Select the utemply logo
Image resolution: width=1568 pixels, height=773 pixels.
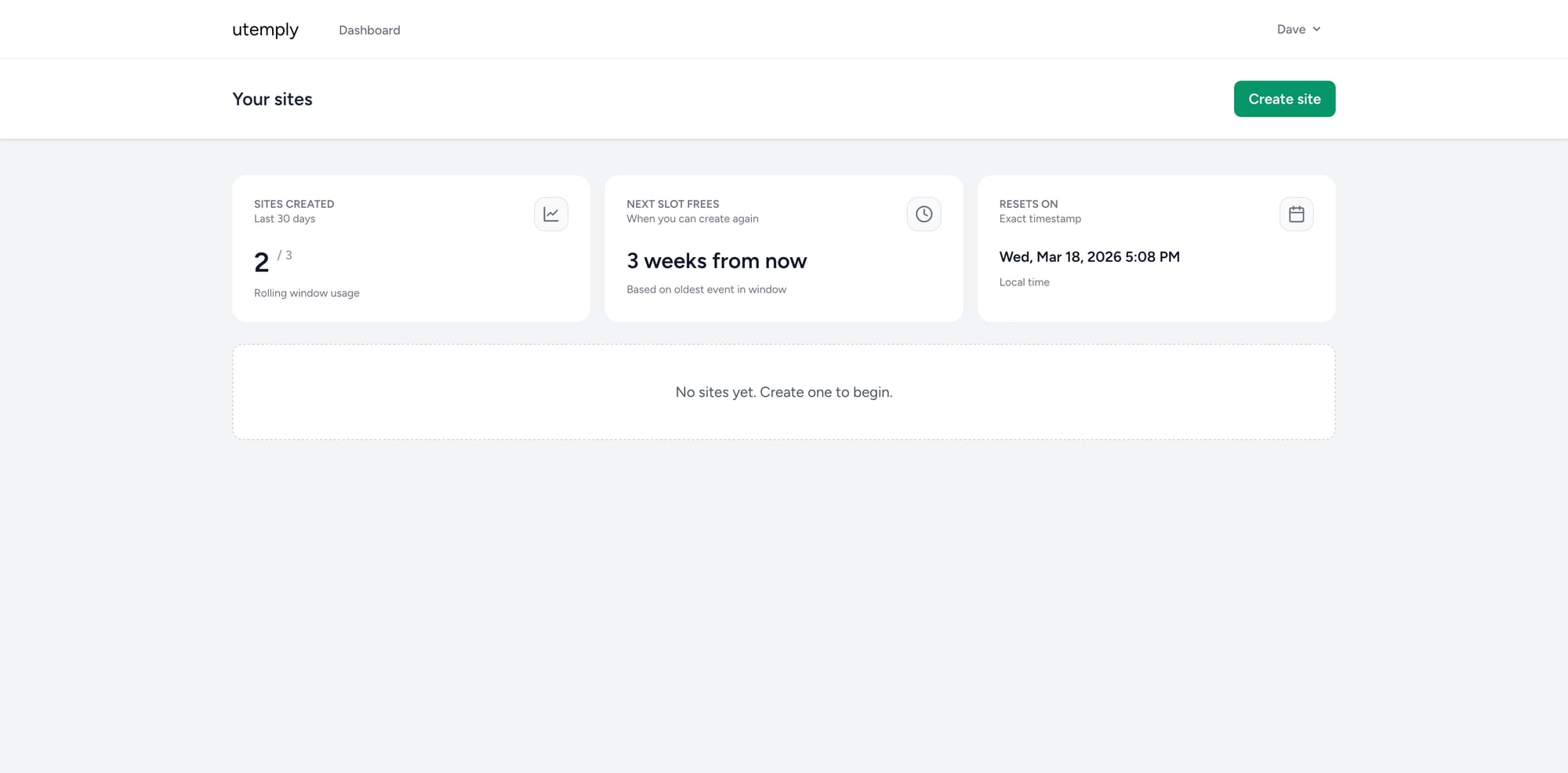coord(265,30)
